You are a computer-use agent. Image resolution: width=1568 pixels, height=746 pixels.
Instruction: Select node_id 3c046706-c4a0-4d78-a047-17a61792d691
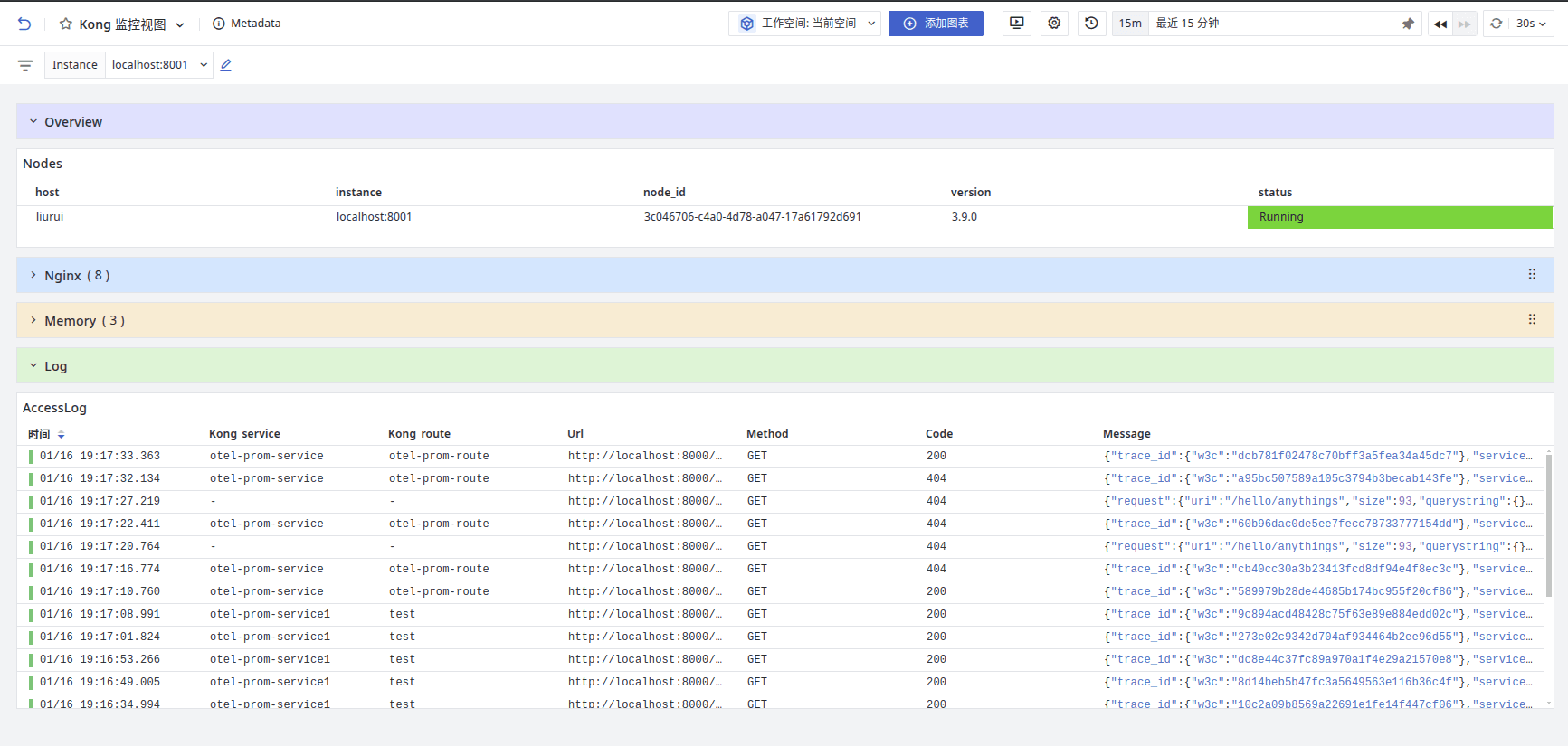[x=753, y=217]
